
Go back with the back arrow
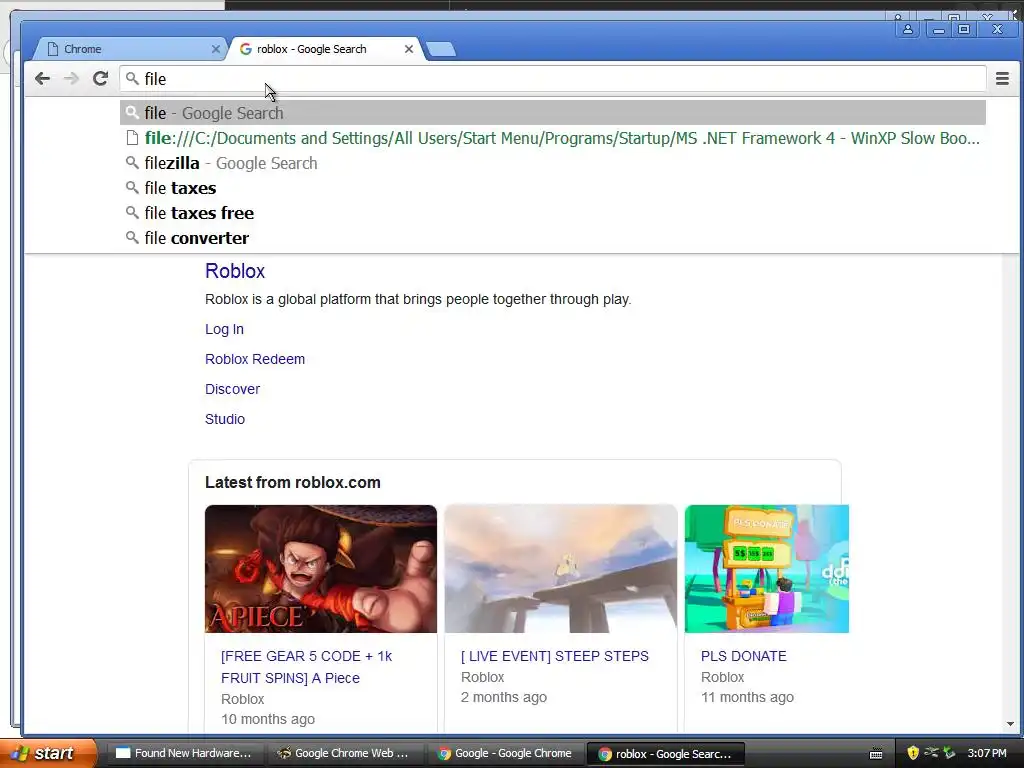click(42, 79)
